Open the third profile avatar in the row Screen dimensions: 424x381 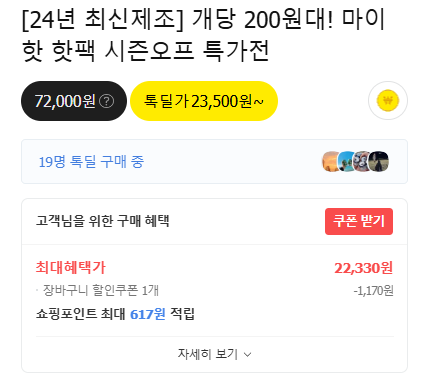tap(362, 161)
